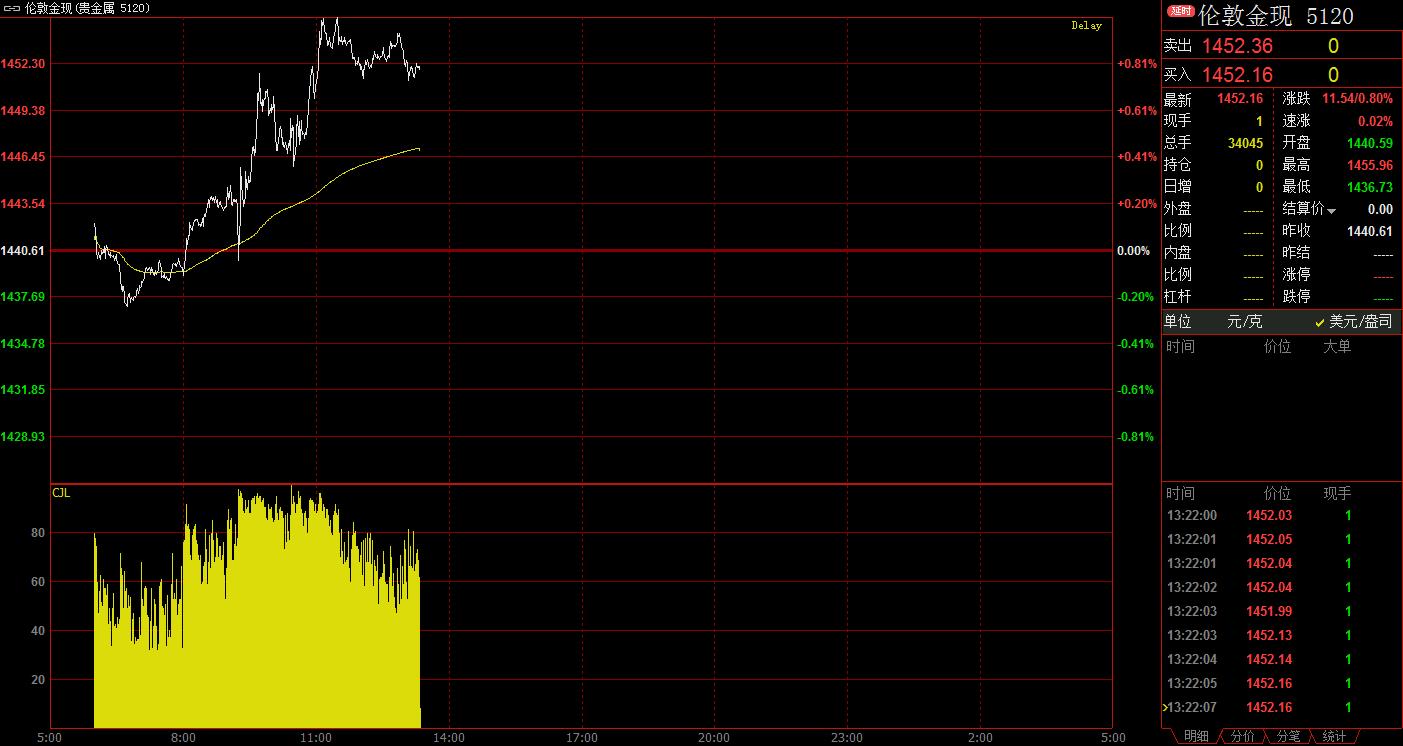Click the Delay label on the chart
Viewport: 1403px width, 746px height.
click(x=1086, y=26)
